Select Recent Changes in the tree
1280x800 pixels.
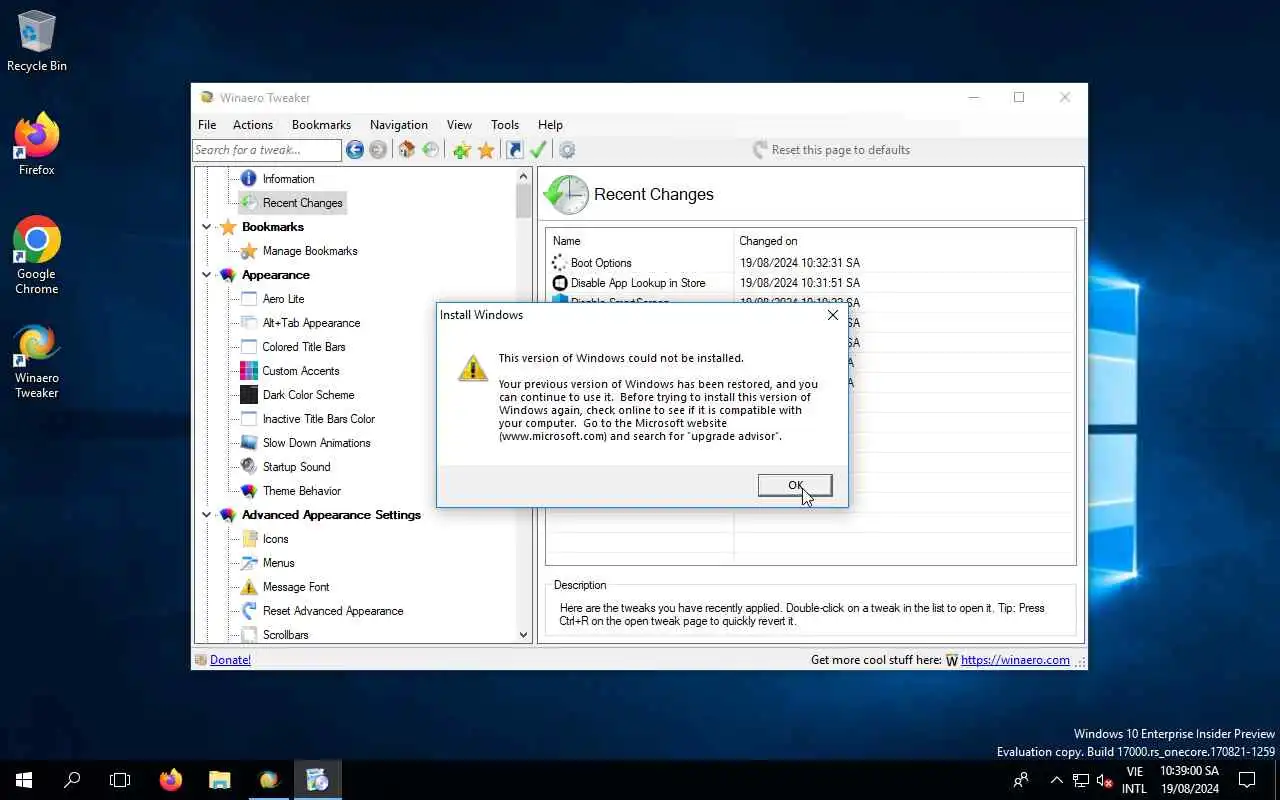click(x=302, y=203)
